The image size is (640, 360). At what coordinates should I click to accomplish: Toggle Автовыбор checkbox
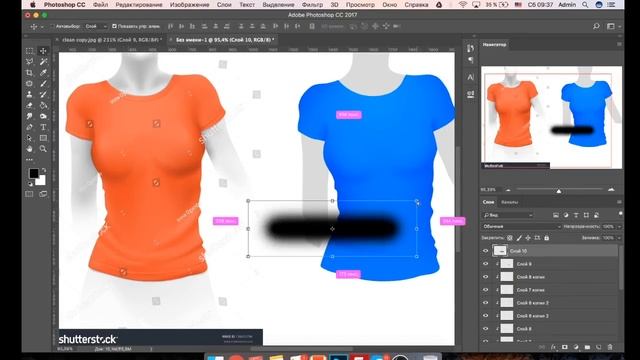coord(52,26)
